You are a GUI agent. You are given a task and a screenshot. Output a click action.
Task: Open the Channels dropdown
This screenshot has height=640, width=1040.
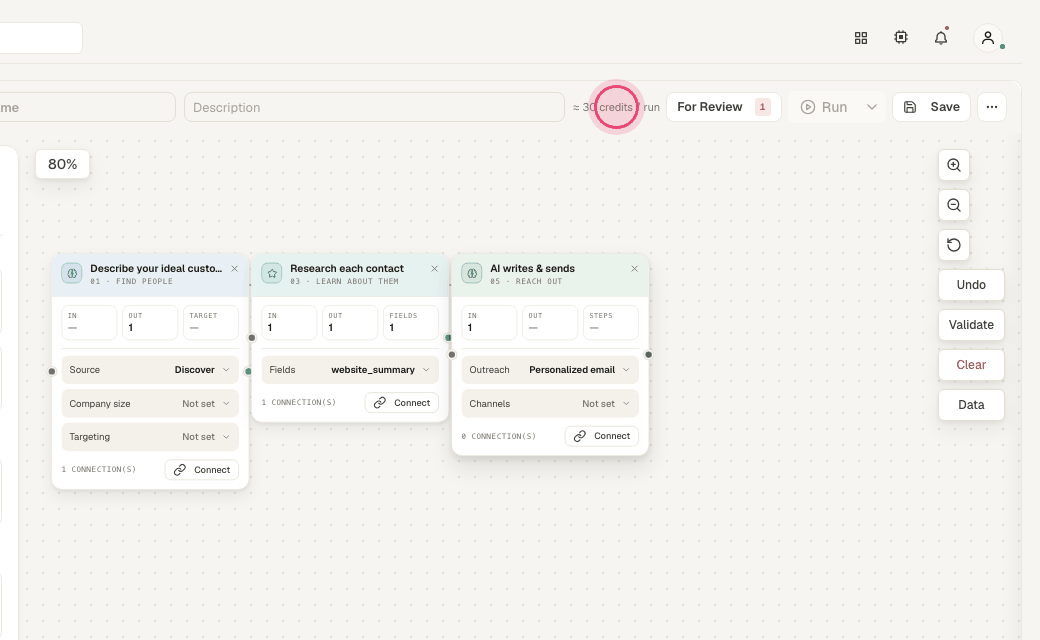coord(550,403)
